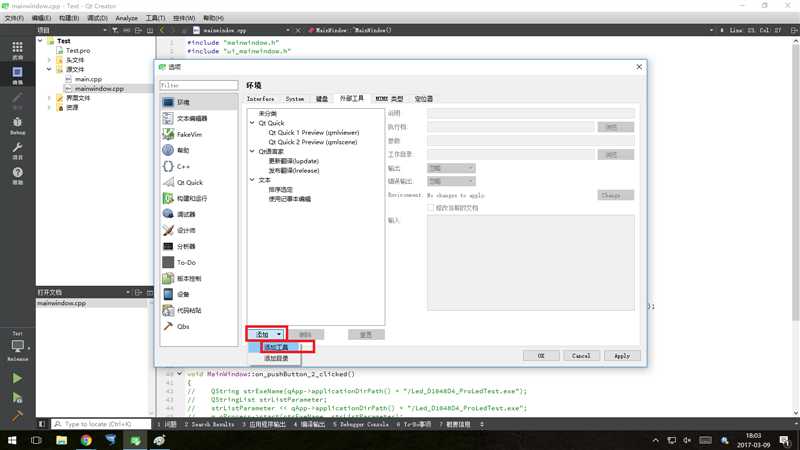Select the To-Do category in Options
The width and height of the screenshot is (800, 450).
[198, 262]
